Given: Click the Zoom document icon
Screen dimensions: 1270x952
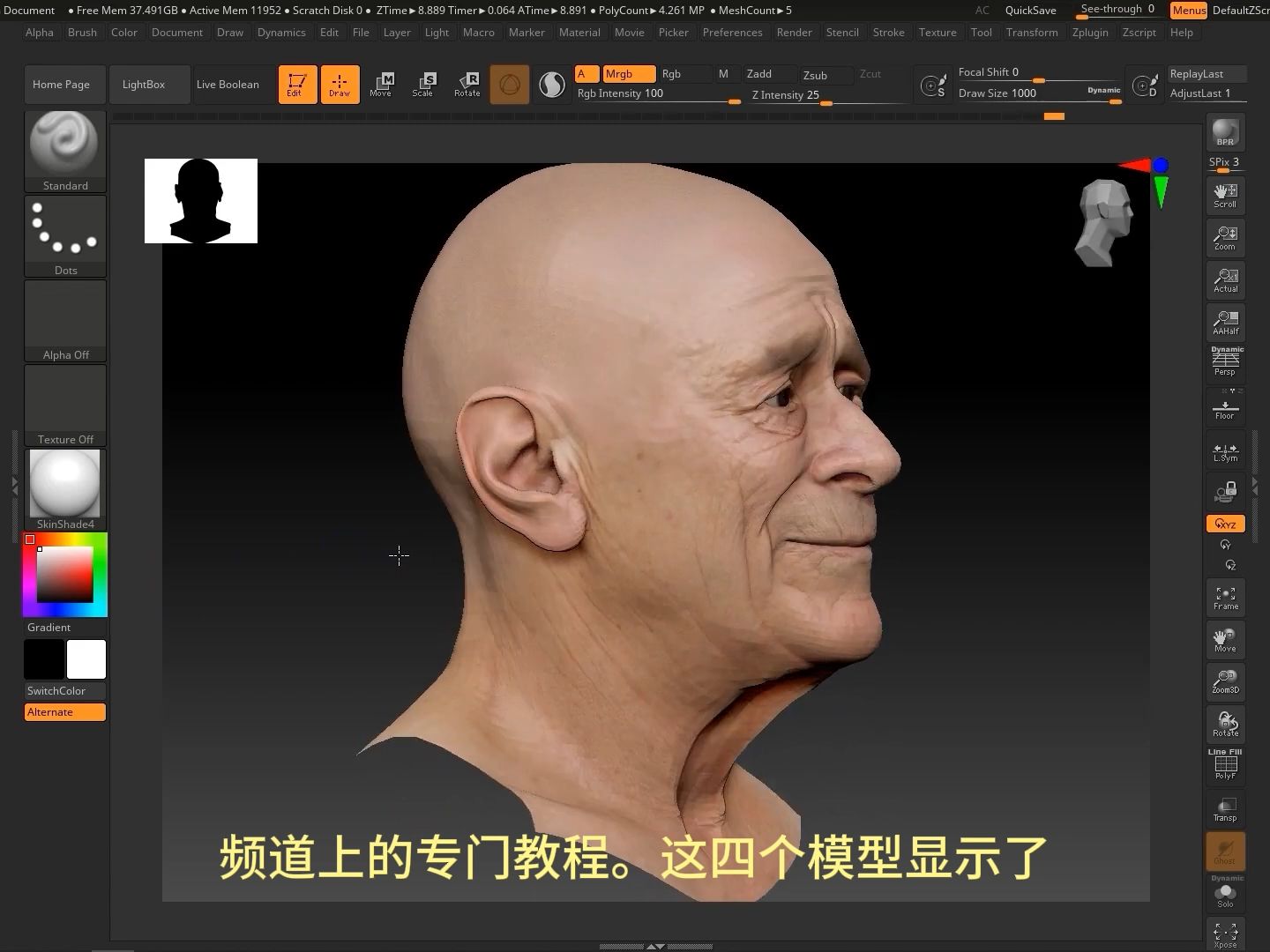Looking at the screenshot, I should (1225, 237).
